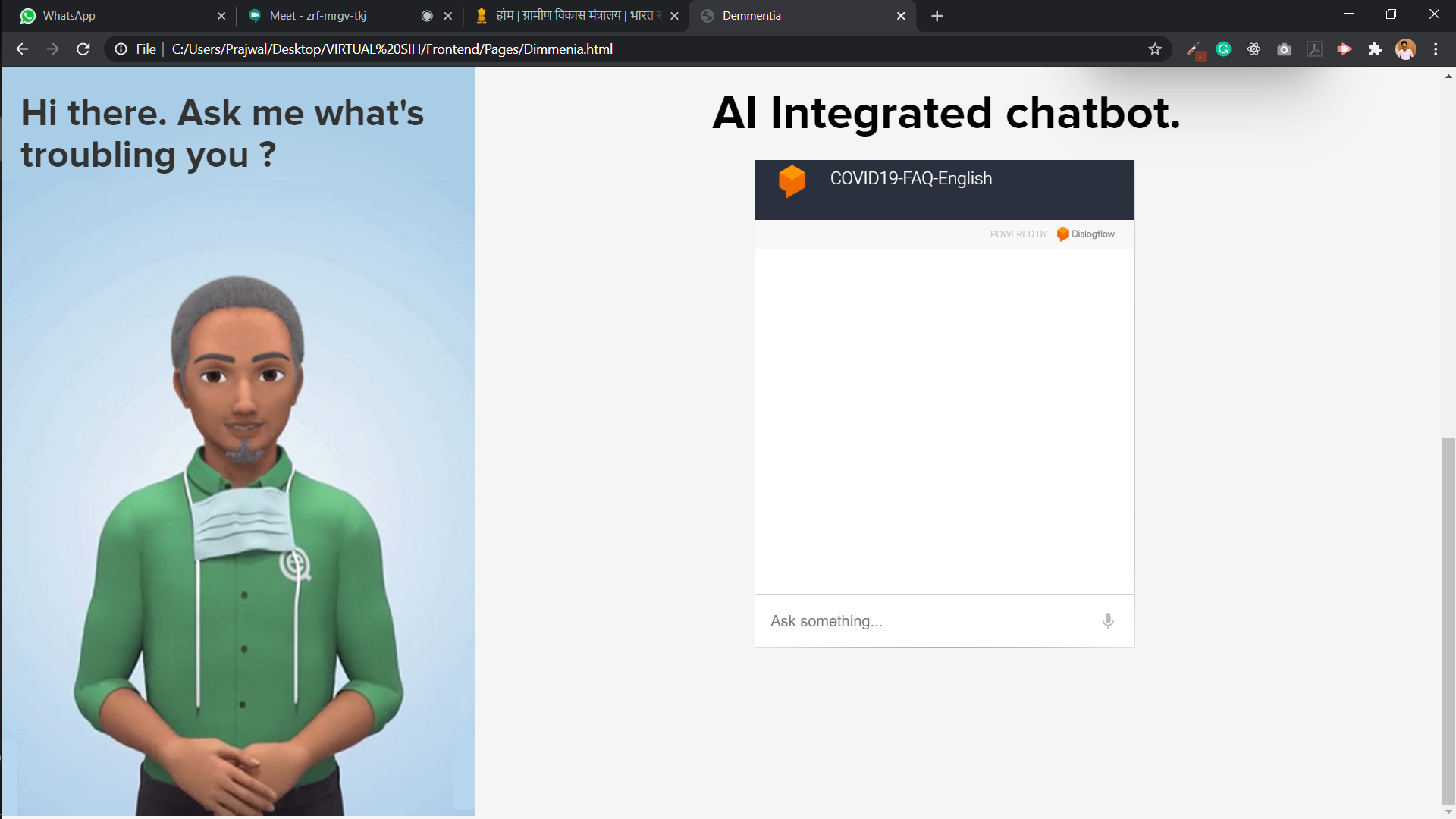The image size is (1456, 819).
Task: Open the Chrome profile avatar
Action: [x=1405, y=49]
